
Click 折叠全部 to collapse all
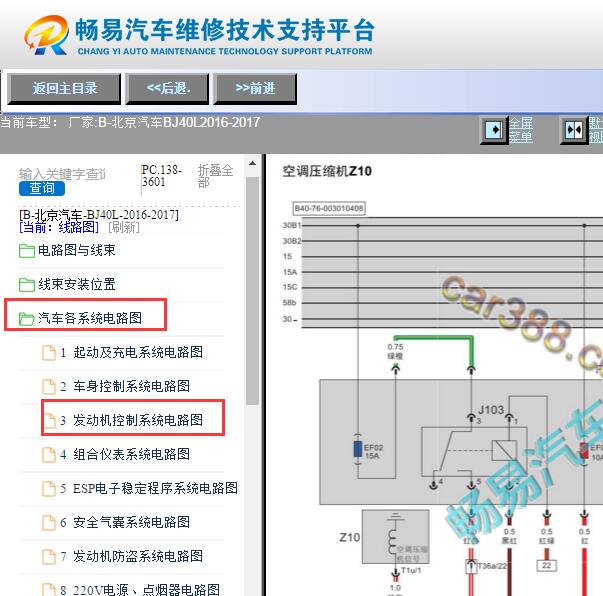[215, 176]
